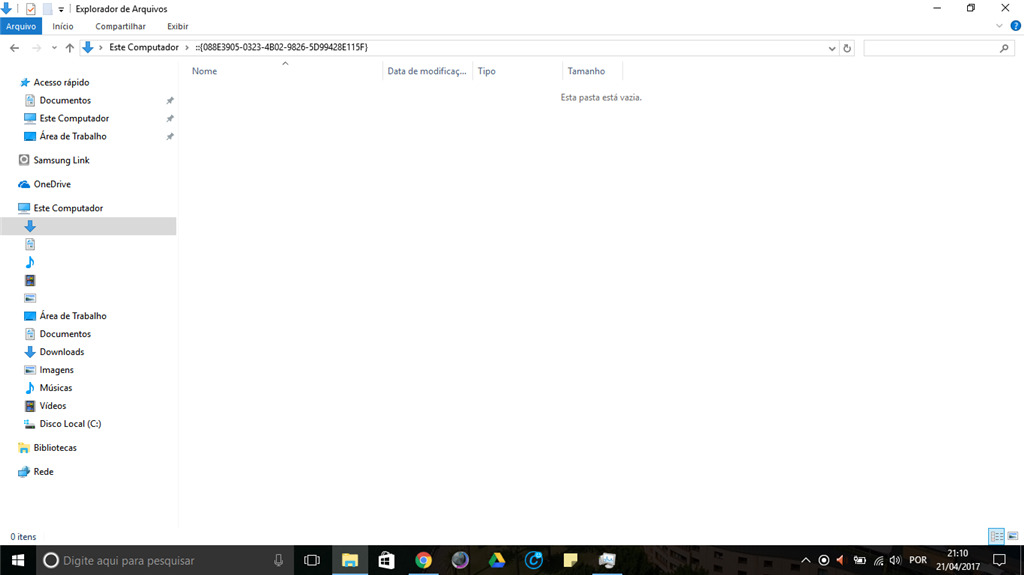This screenshot has height=575, width=1024.
Task: Refresh the current folder
Action: (847, 48)
